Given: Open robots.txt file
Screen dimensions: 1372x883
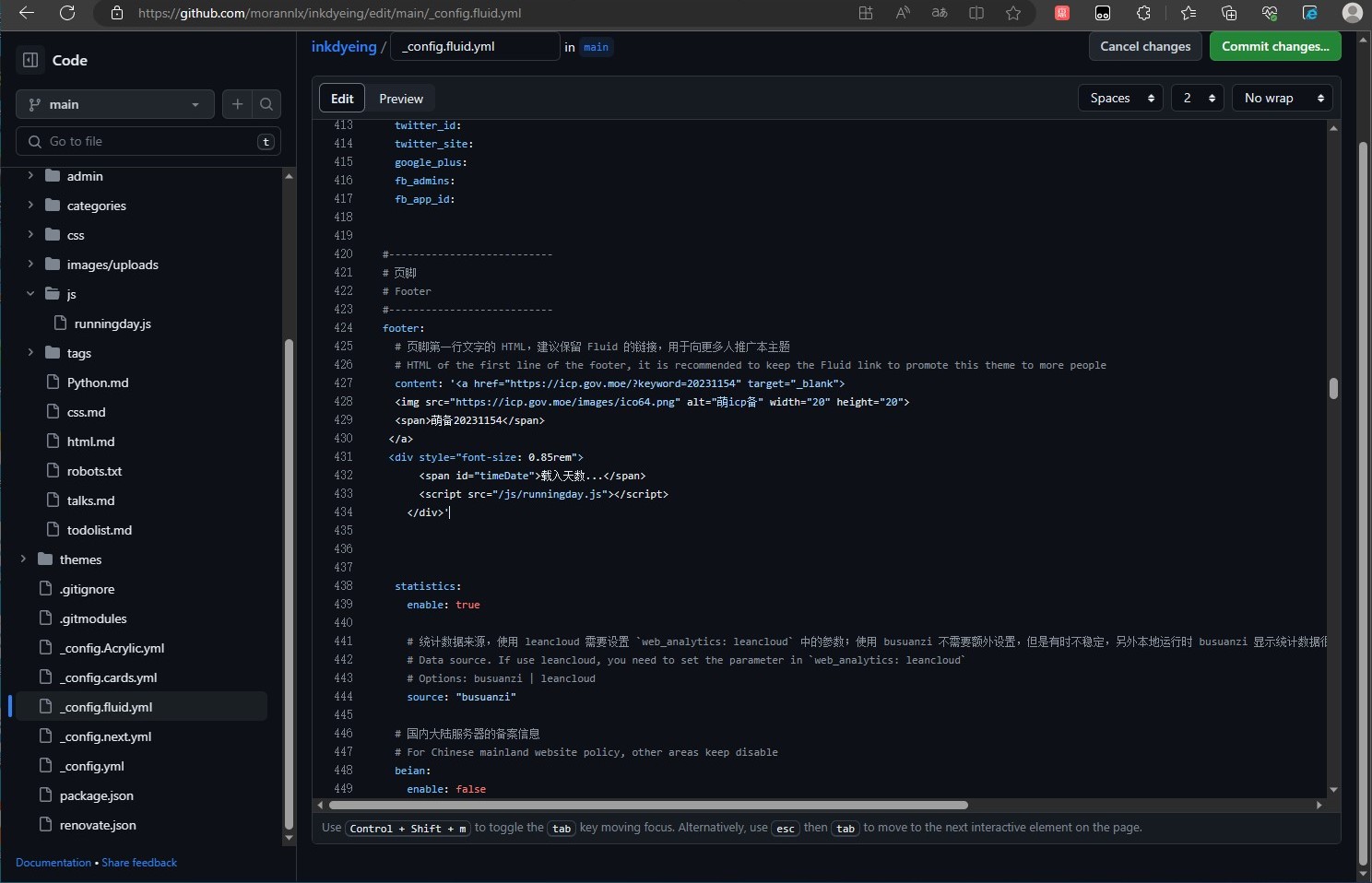Looking at the screenshot, I should pos(94,471).
